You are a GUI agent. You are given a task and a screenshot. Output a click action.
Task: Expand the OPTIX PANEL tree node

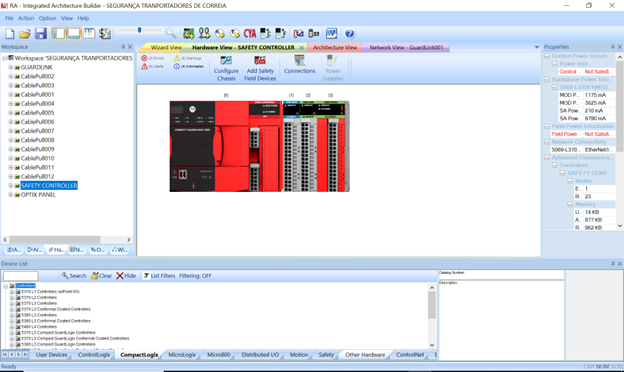tap(11, 195)
